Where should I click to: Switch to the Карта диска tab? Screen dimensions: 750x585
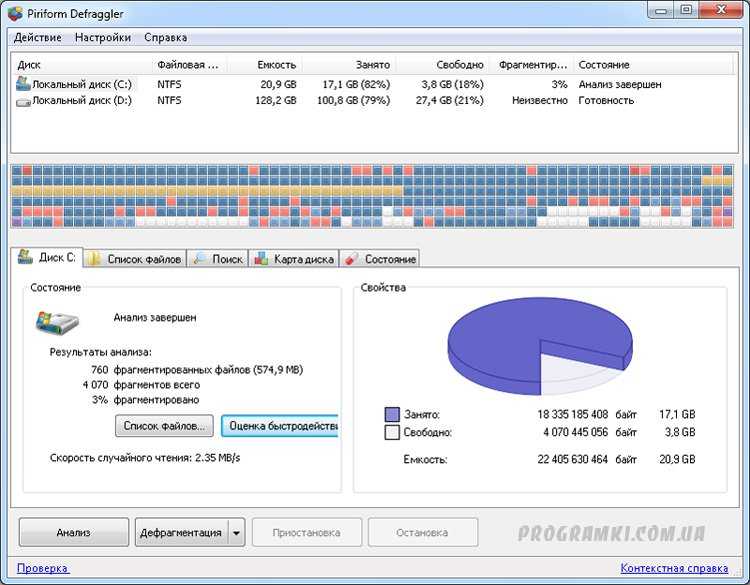tap(294, 259)
